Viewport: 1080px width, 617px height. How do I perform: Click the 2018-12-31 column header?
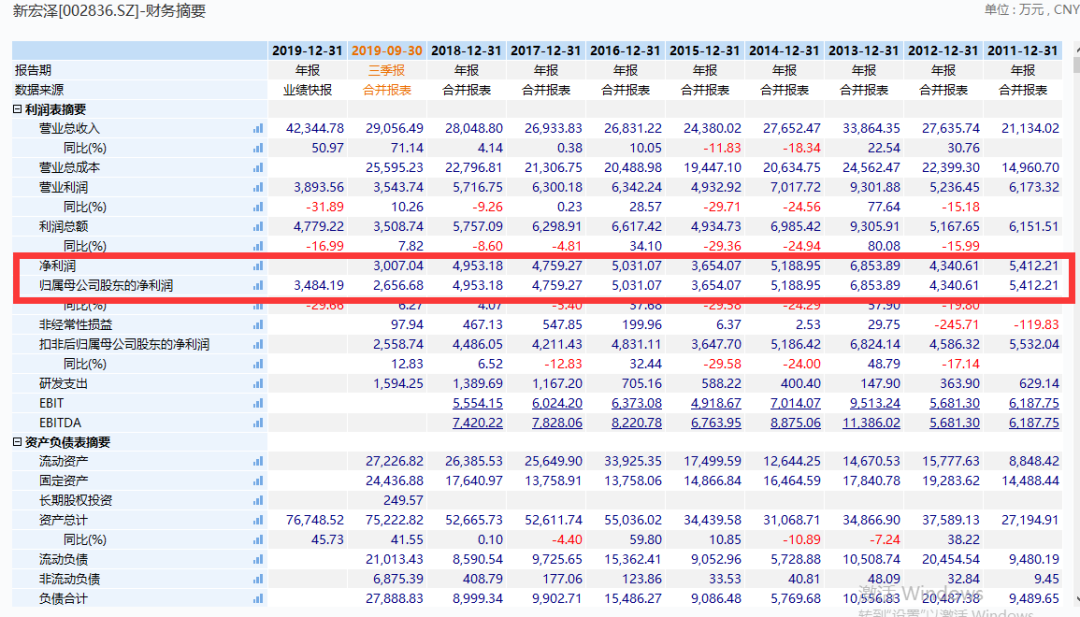tap(466, 51)
